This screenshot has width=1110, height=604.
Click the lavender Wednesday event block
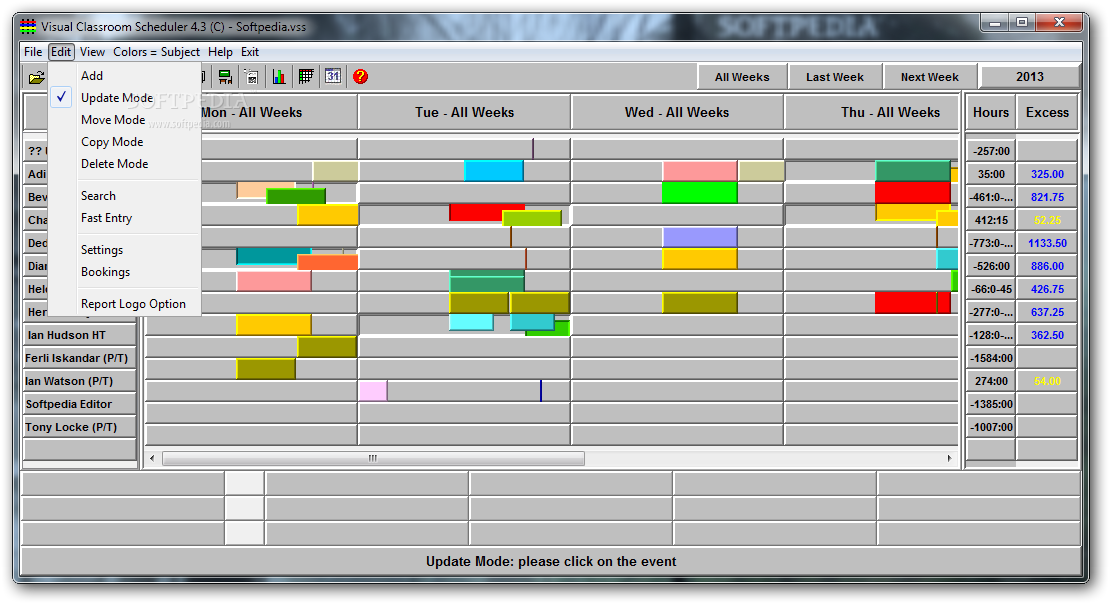(x=699, y=237)
